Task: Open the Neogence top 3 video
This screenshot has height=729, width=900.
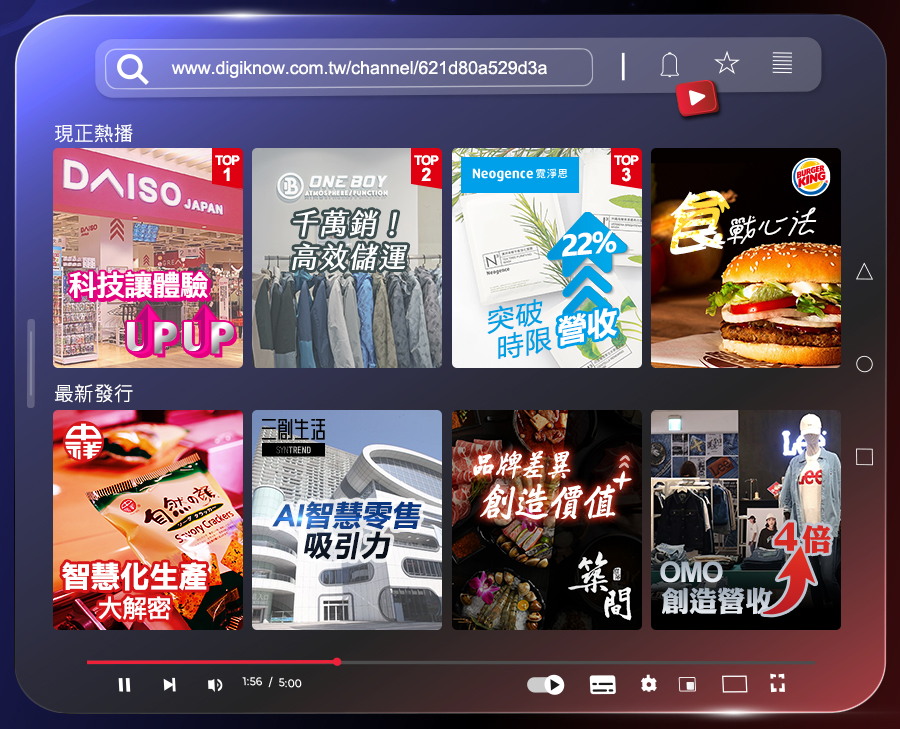Action: point(546,258)
